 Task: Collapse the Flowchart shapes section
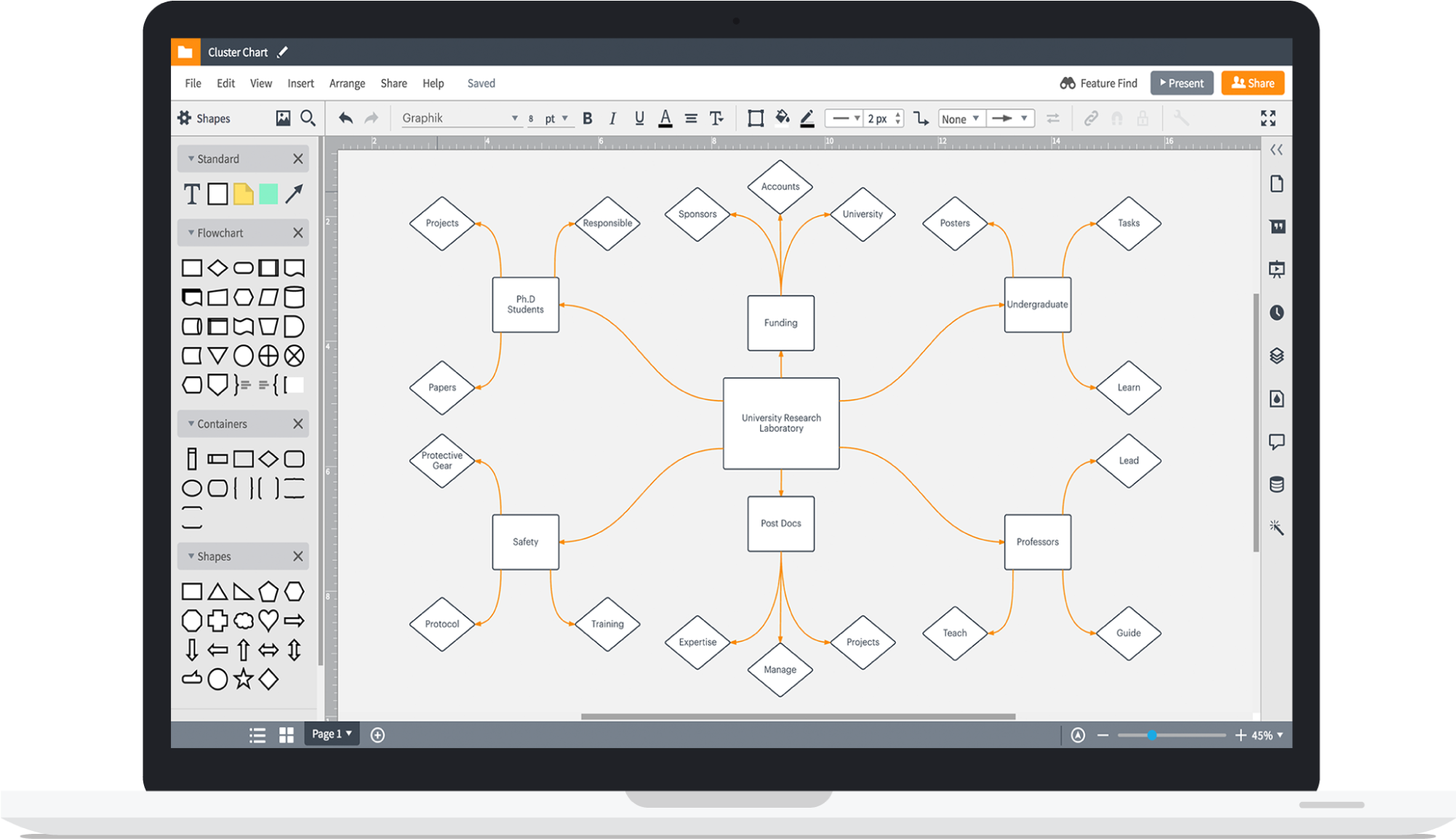tap(191, 233)
